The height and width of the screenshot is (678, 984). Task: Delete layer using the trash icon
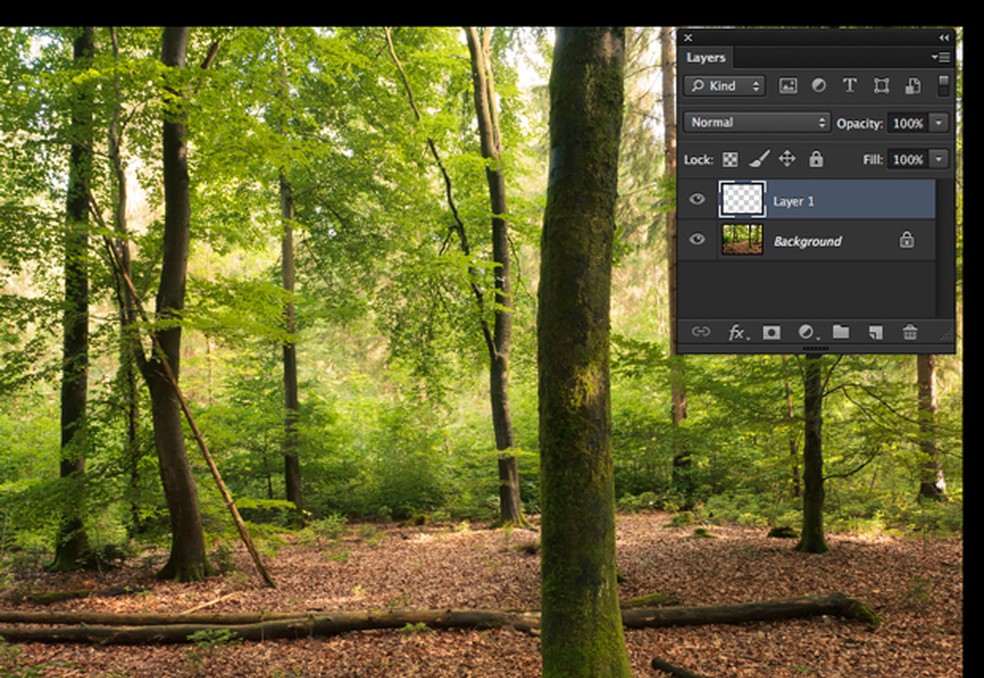[x=910, y=333]
